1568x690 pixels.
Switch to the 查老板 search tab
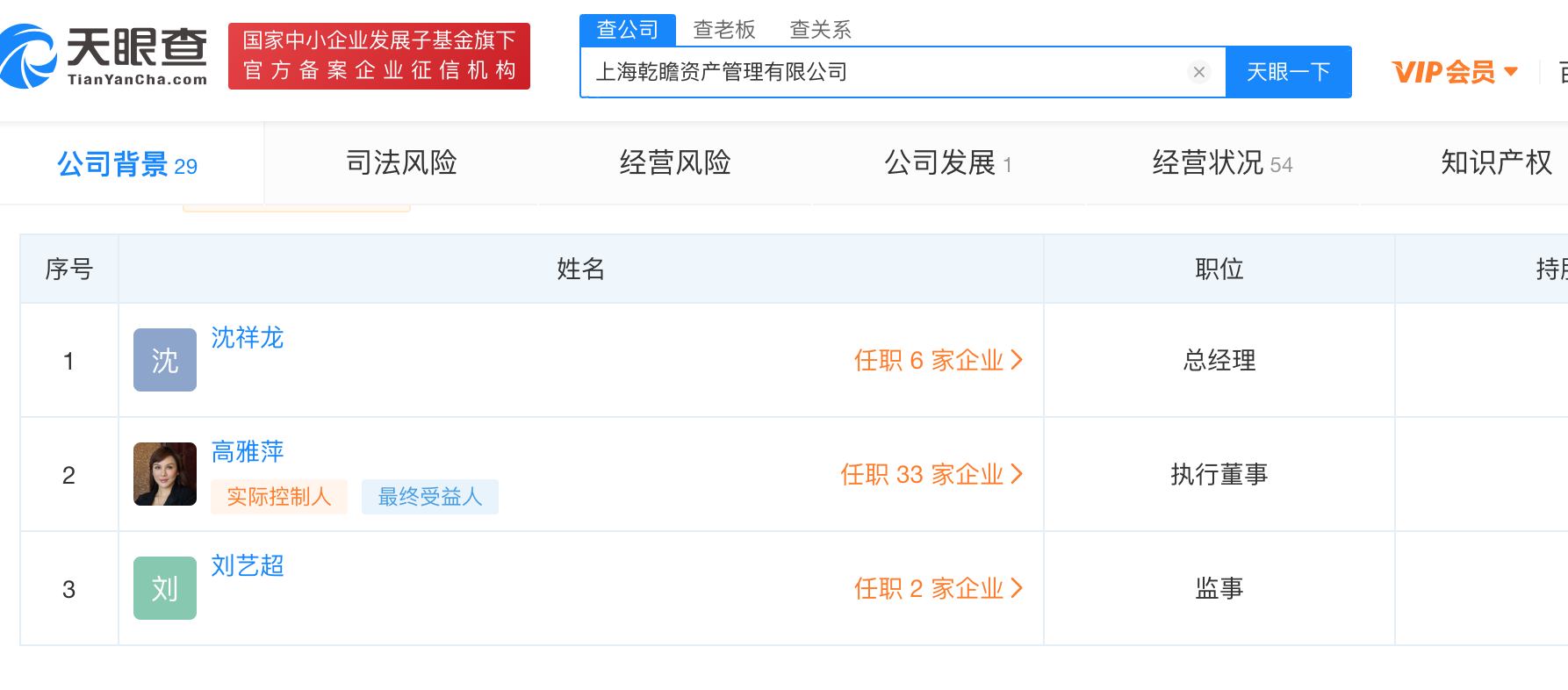click(x=724, y=30)
